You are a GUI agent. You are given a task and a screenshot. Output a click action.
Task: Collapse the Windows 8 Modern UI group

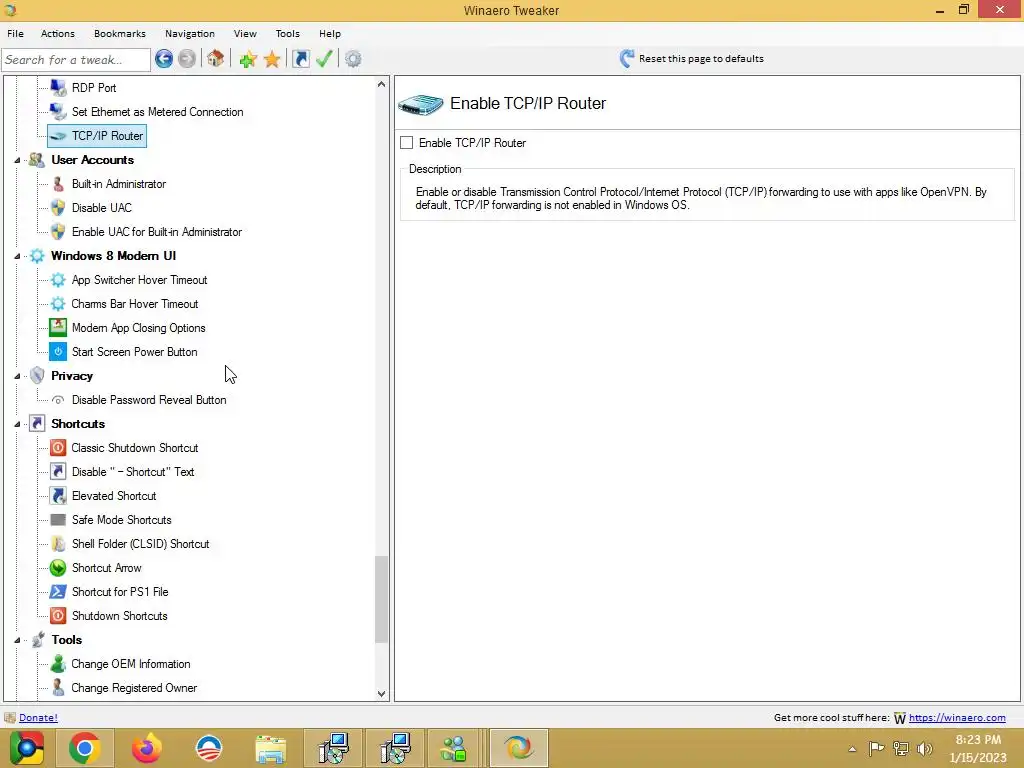18,256
